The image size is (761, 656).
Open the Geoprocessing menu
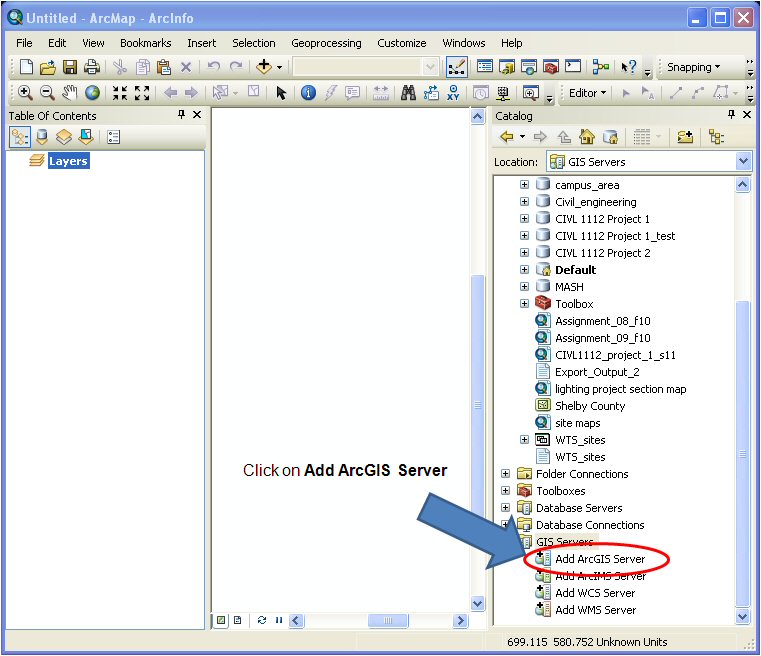click(x=326, y=43)
